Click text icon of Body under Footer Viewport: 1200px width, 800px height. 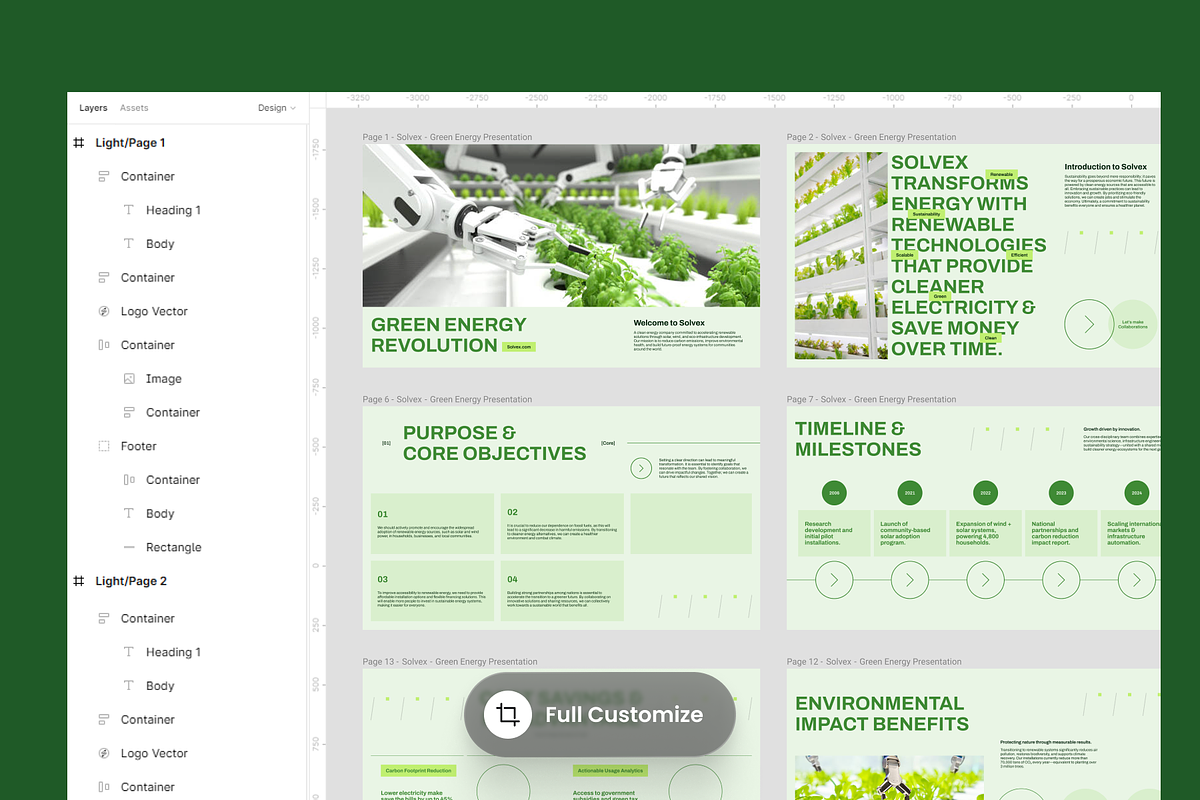[x=128, y=513]
